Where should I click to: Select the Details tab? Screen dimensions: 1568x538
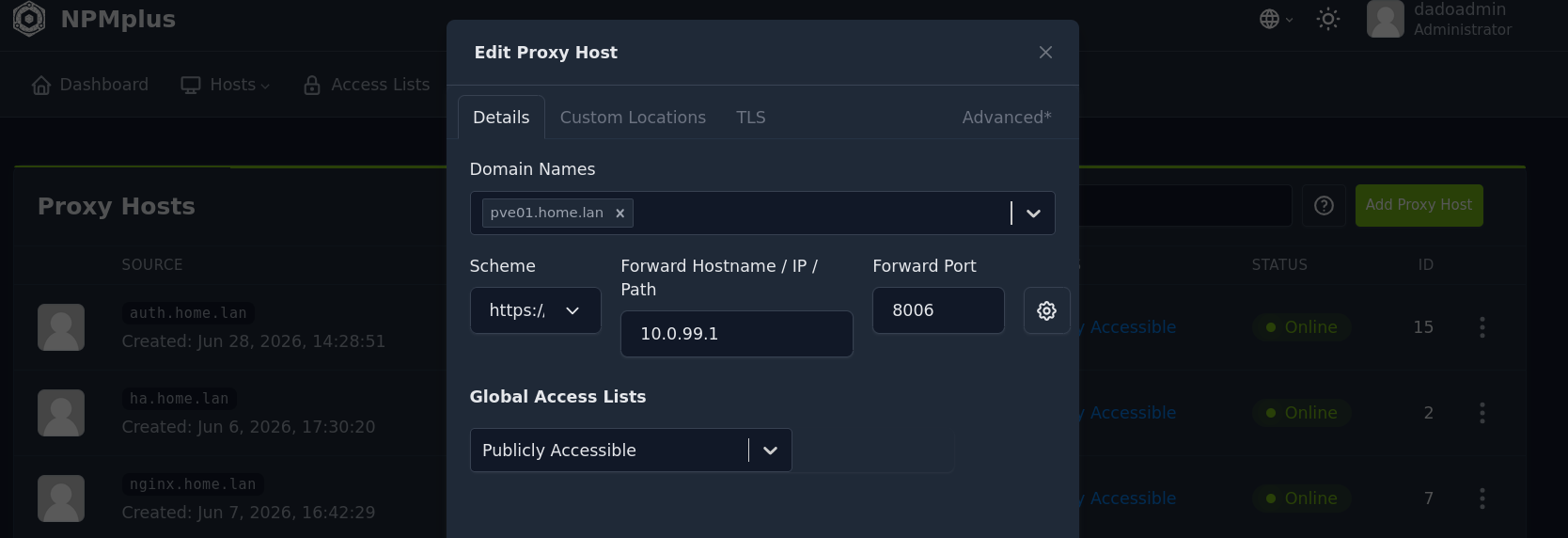[501, 118]
